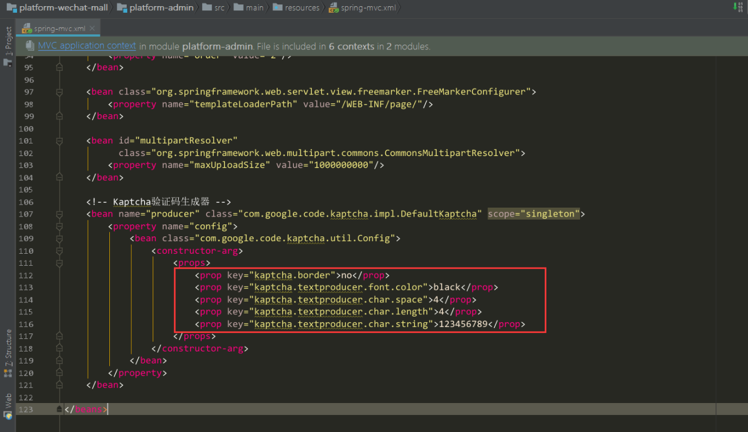
Task: Click the Spring context icon in notification bar
Action: pos(30,46)
